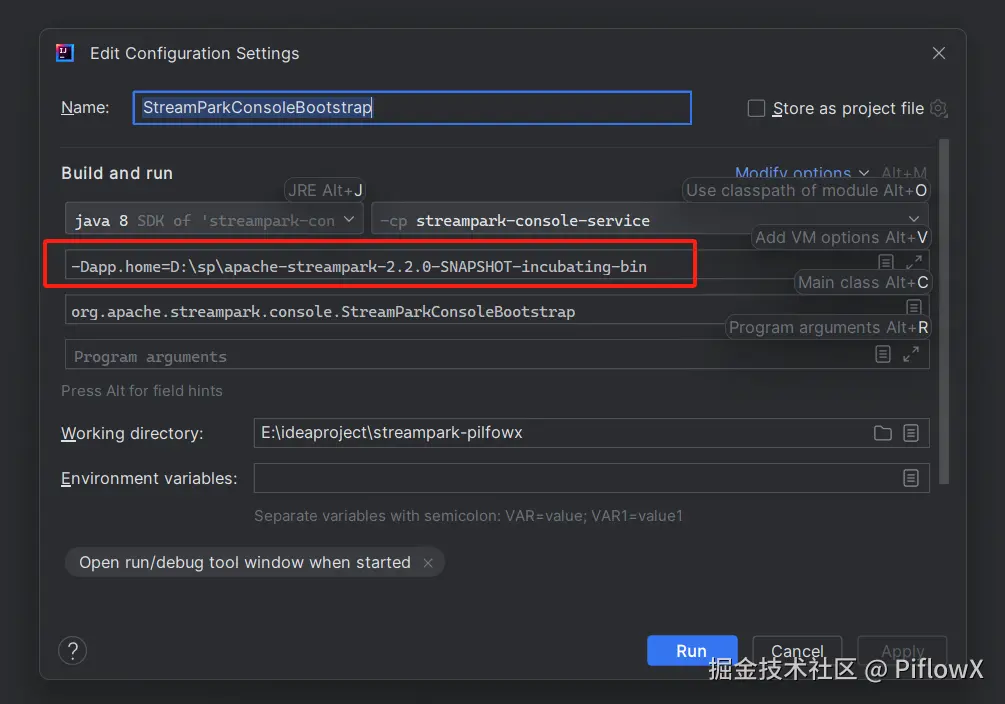Click Use classpath of module hint
Image resolution: width=1005 pixels, height=704 pixels.
(806, 190)
